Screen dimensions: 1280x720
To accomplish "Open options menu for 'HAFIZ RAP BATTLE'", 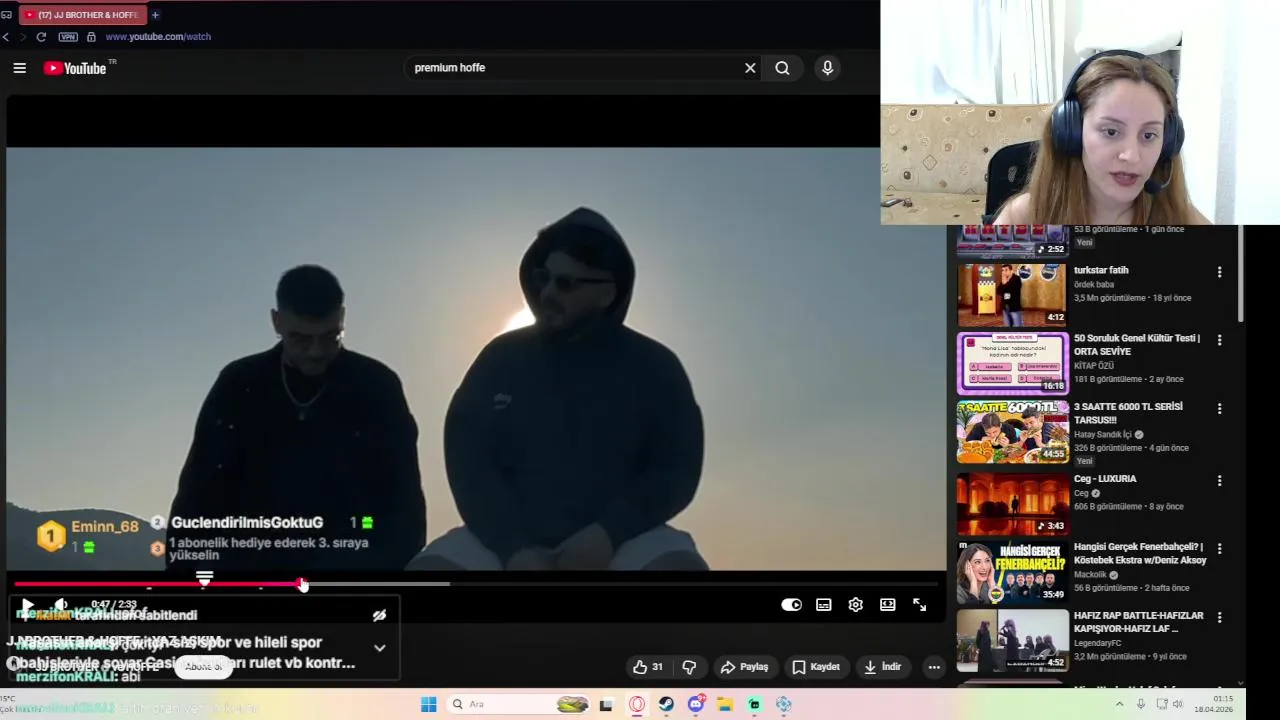I will (x=1219, y=618).
